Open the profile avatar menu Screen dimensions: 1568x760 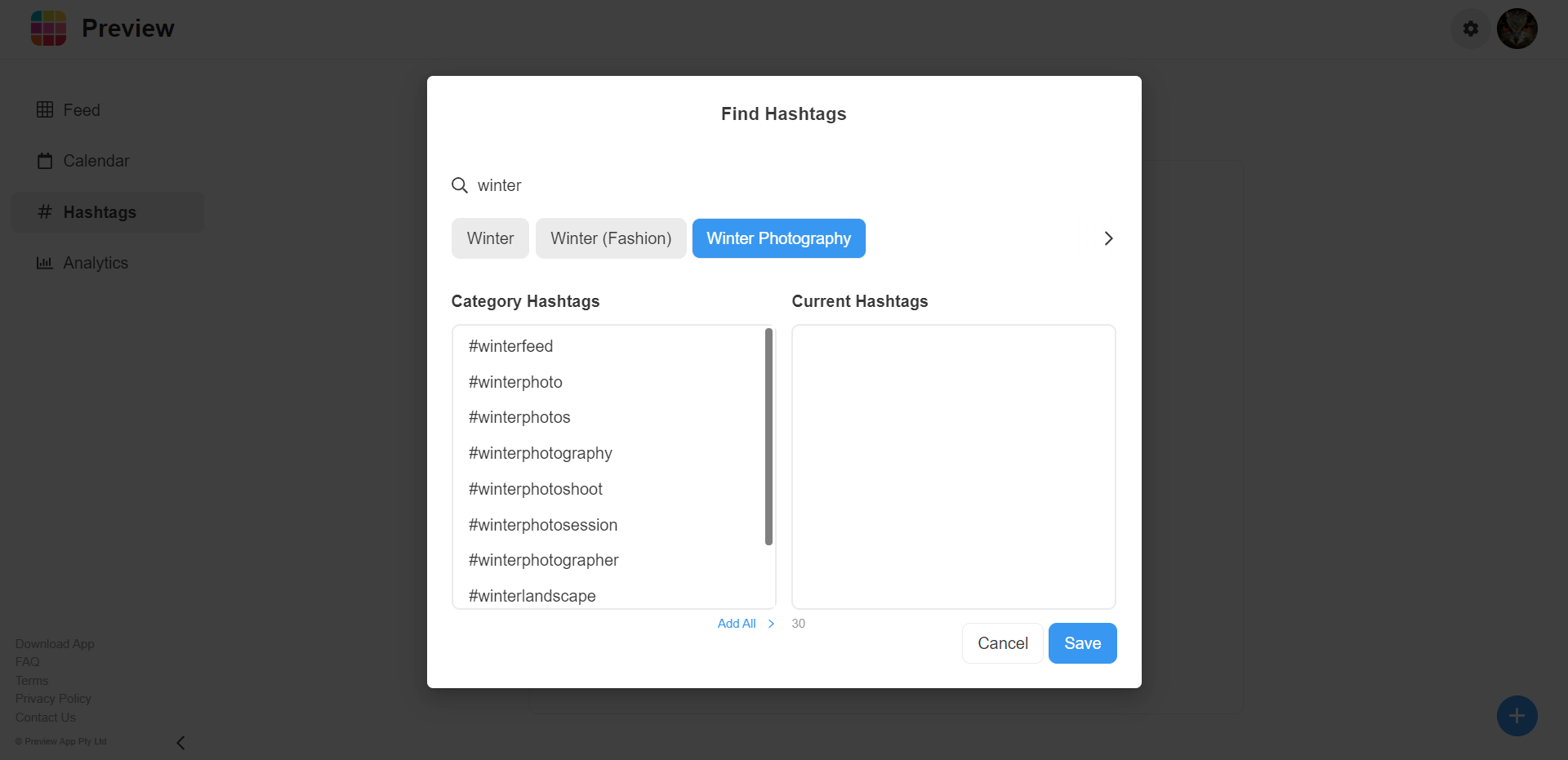[1517, 29]
